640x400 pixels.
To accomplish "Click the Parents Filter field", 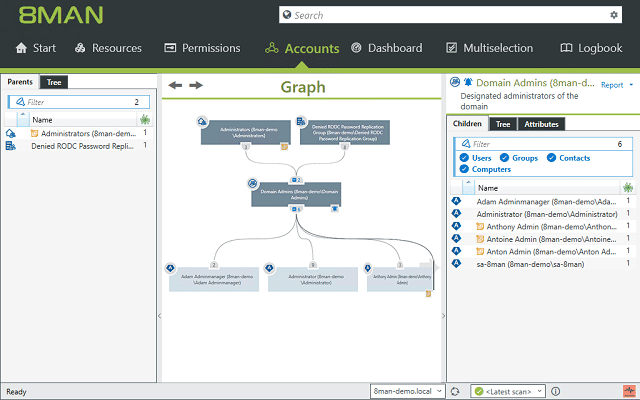I will (x=78, y=102).
